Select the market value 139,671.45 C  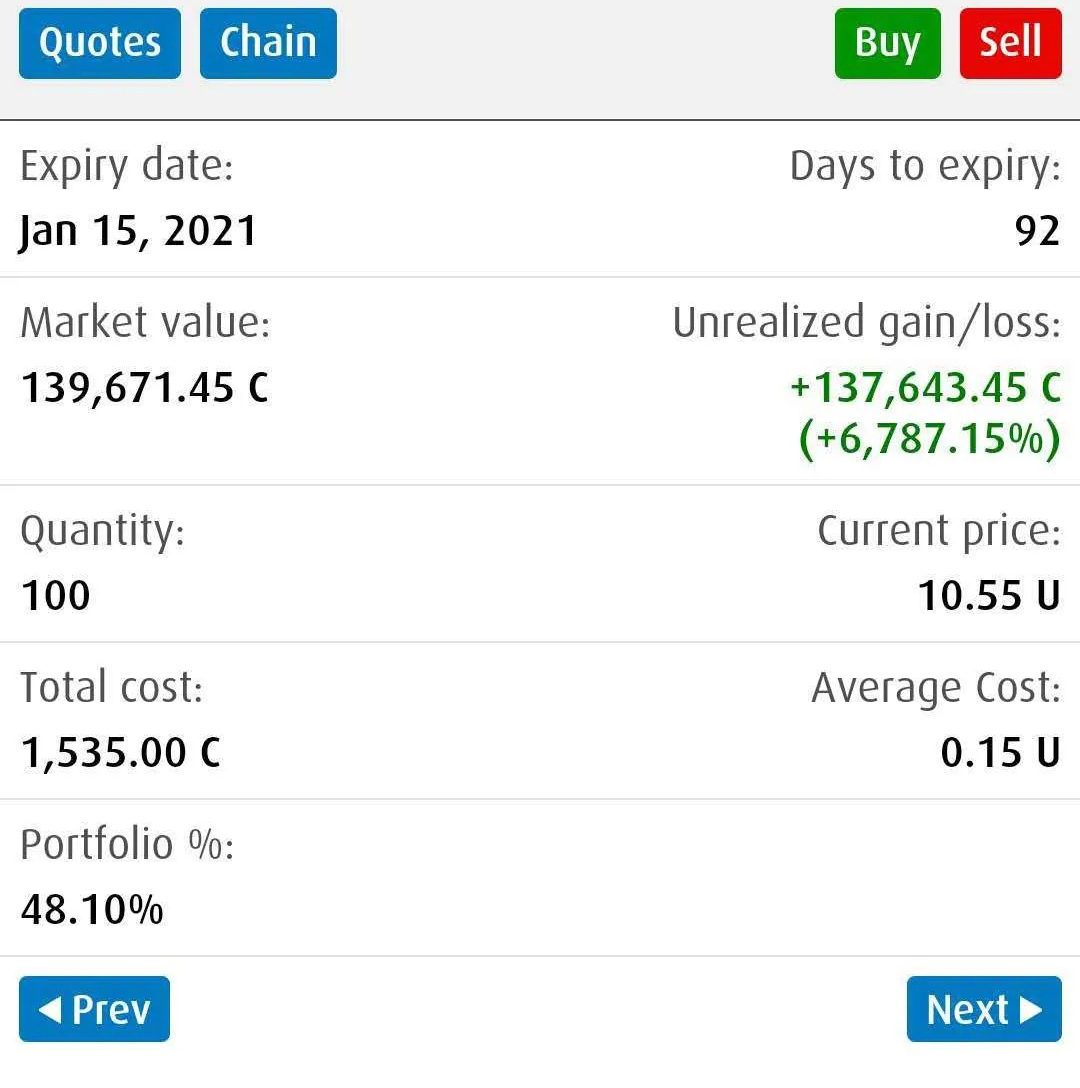[x=145, y=387]
